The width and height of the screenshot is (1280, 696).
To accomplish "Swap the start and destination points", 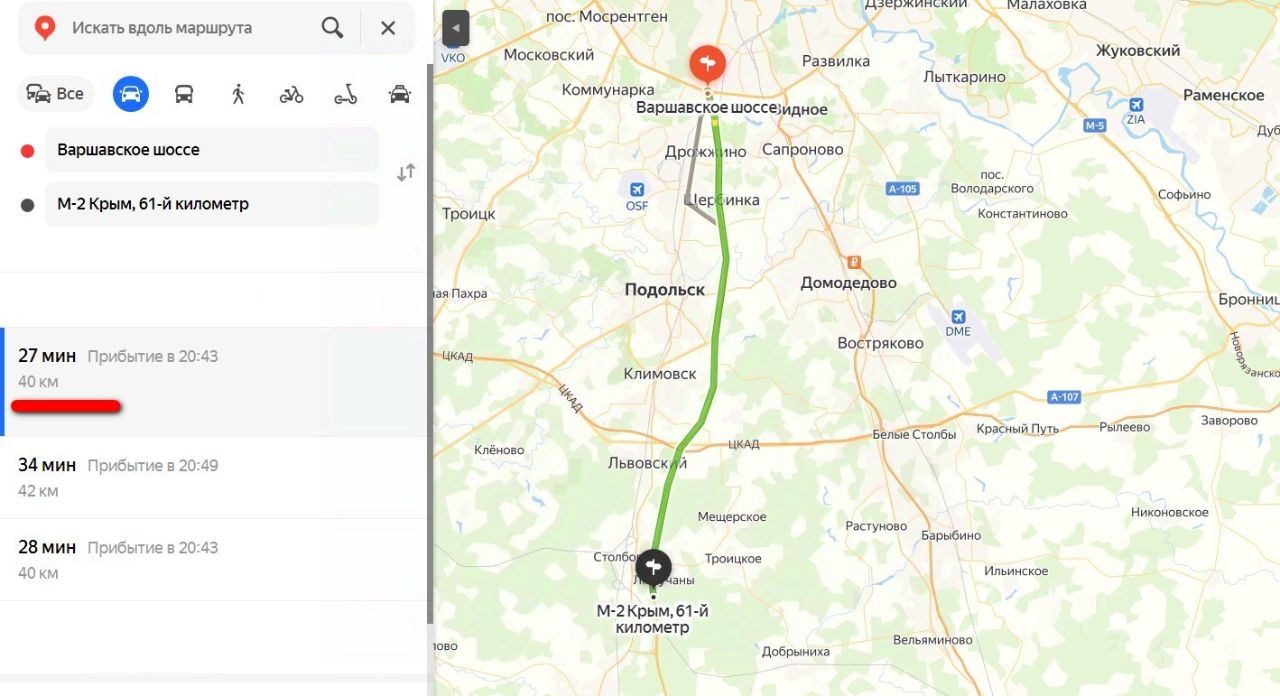I will click(x=406, y=173).
